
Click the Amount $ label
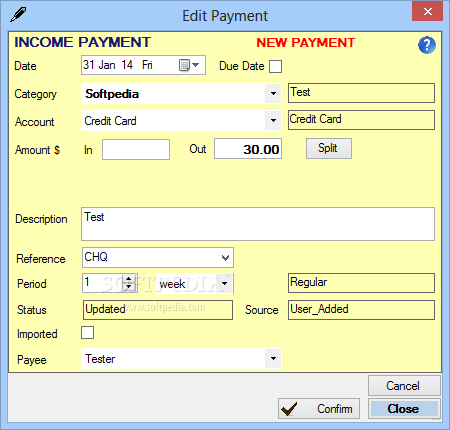pyautogui.click(x=37, y=150)
